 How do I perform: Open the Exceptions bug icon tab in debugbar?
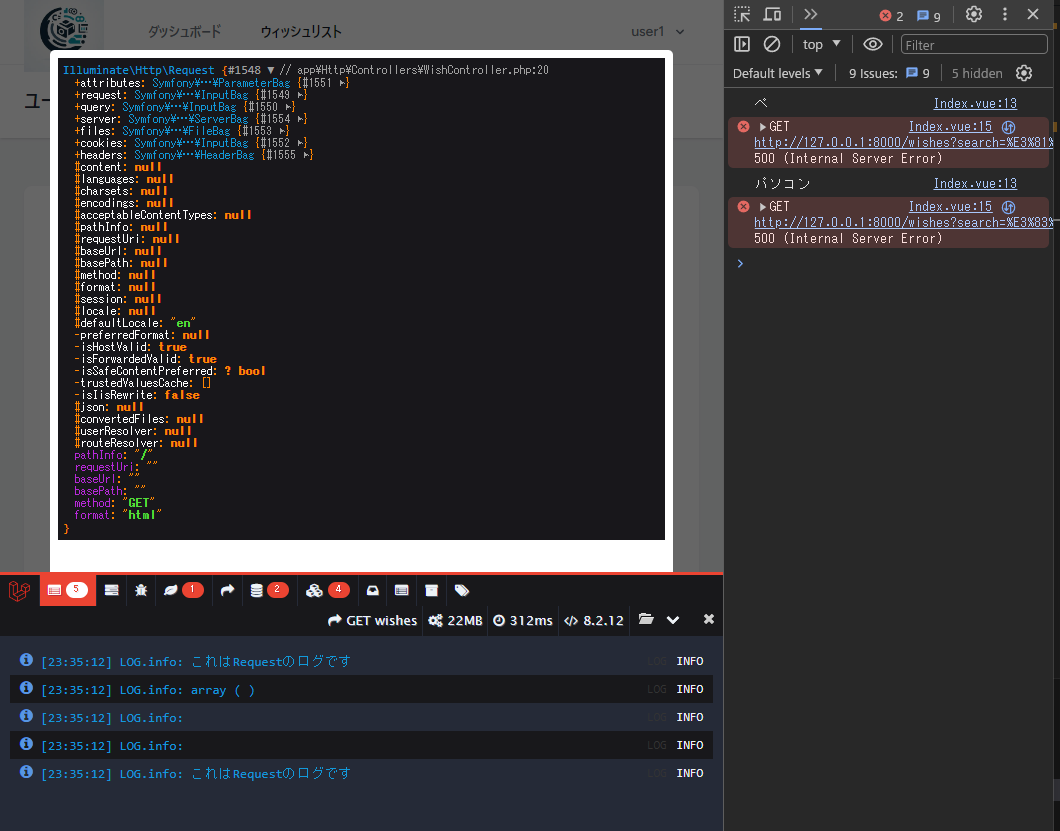(141, 591)
